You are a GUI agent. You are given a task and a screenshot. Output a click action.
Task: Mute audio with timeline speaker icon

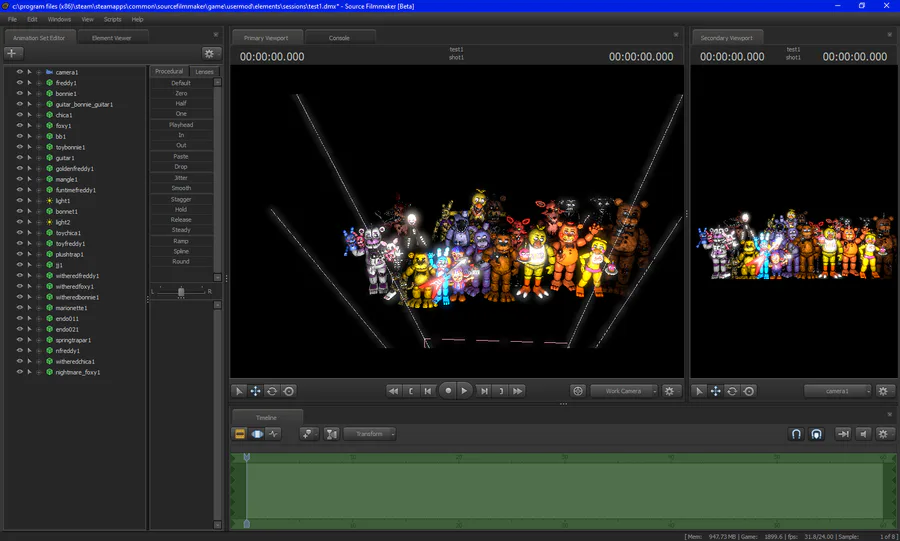(x=863, y=434)
